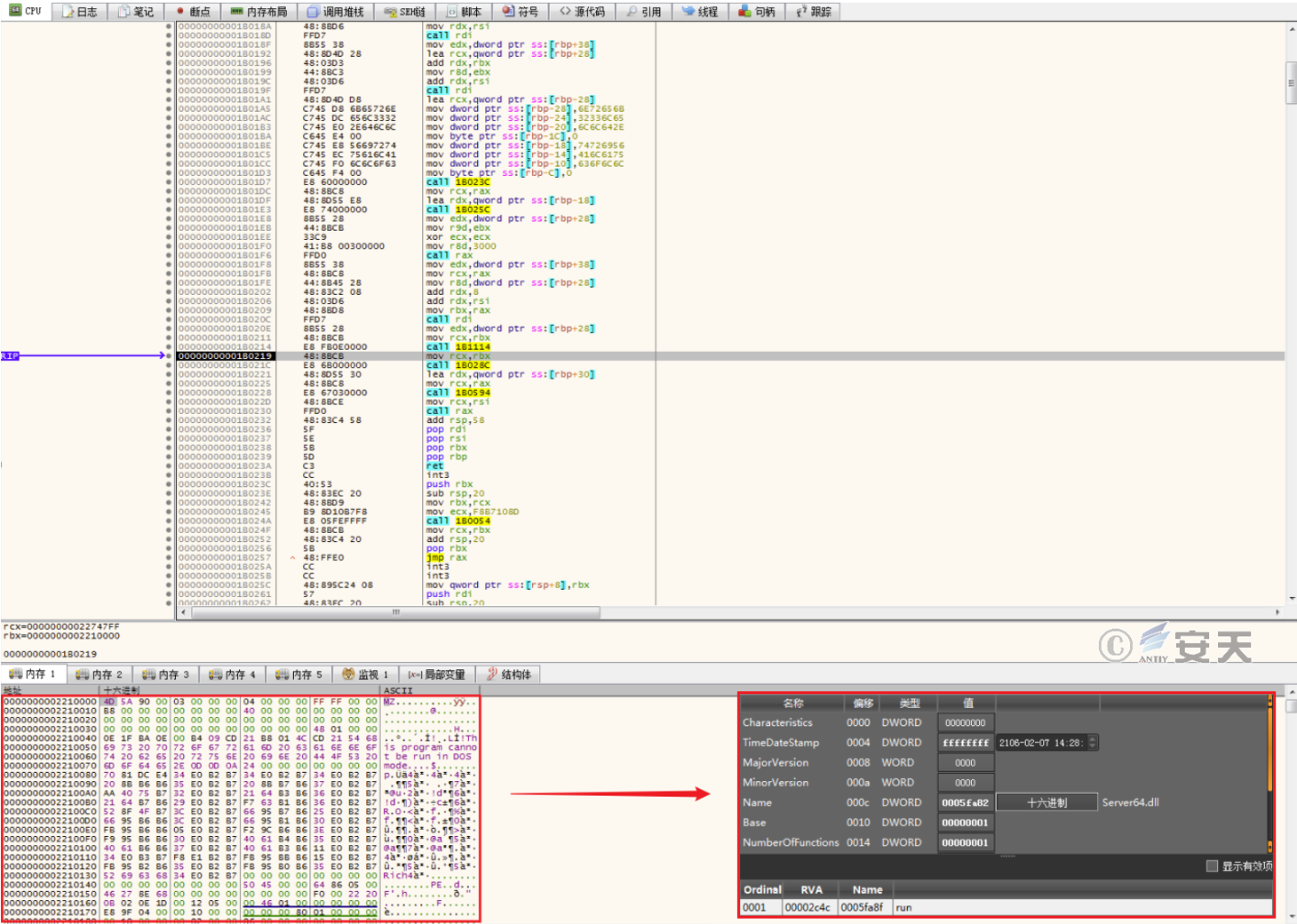This screenshot has width=1297, height=924.
Task: Click the TimeDateStamp date spinner arrows
Action: (1093, 743)
